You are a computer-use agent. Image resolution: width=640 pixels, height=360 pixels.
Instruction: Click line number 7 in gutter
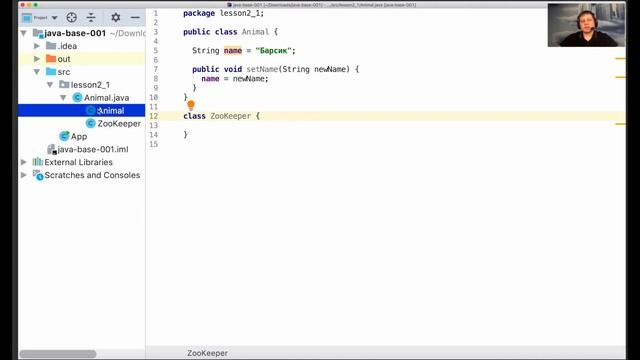click(x=156, y=69)
